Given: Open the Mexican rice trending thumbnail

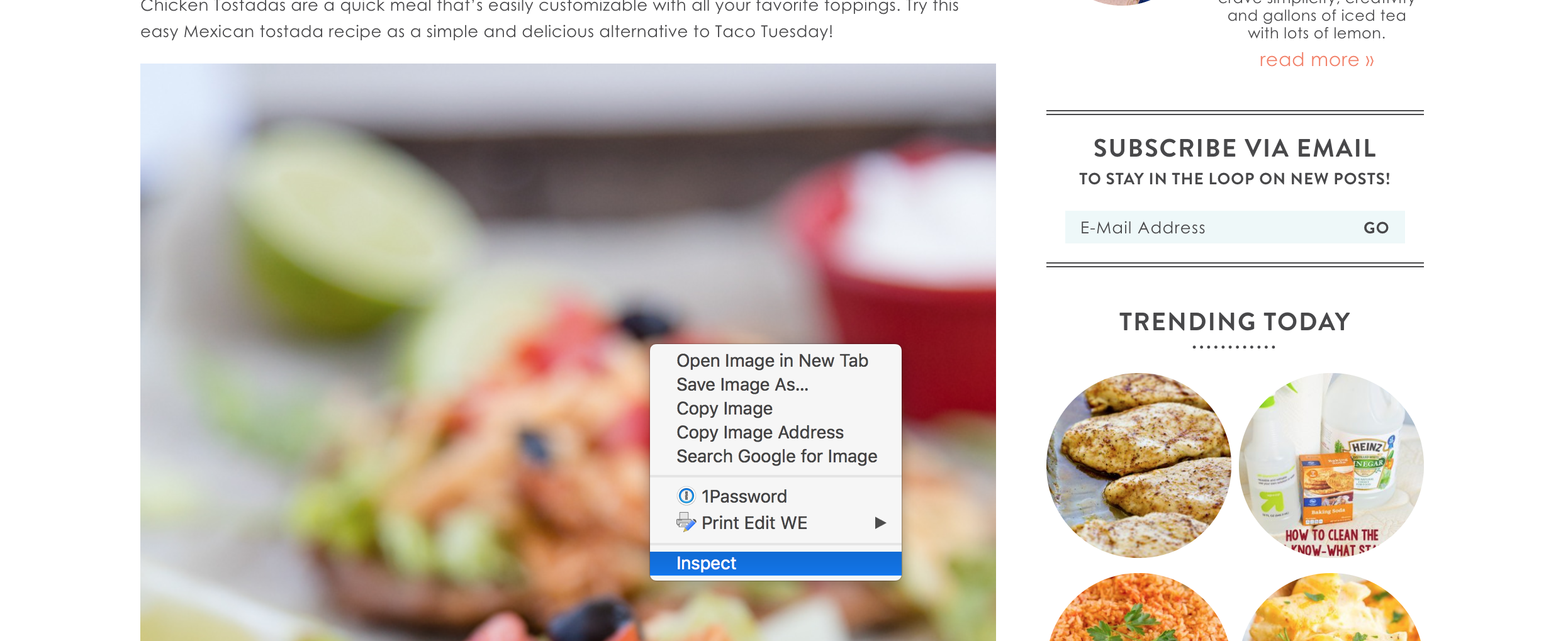Looking at the screenshot, I should tap(1139, 607).
